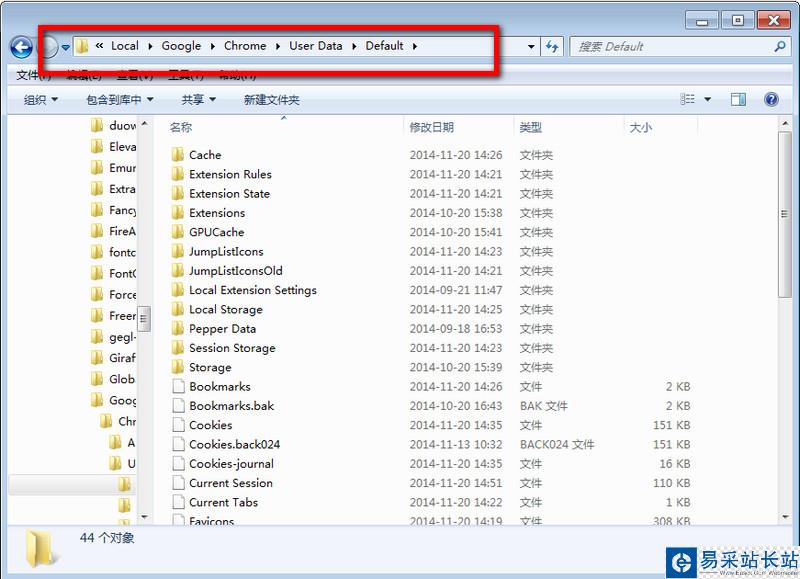Select the Local Extension Settings folder icon
The width and height of the screenshot is (800, 579).
click(x=178, y=290)
